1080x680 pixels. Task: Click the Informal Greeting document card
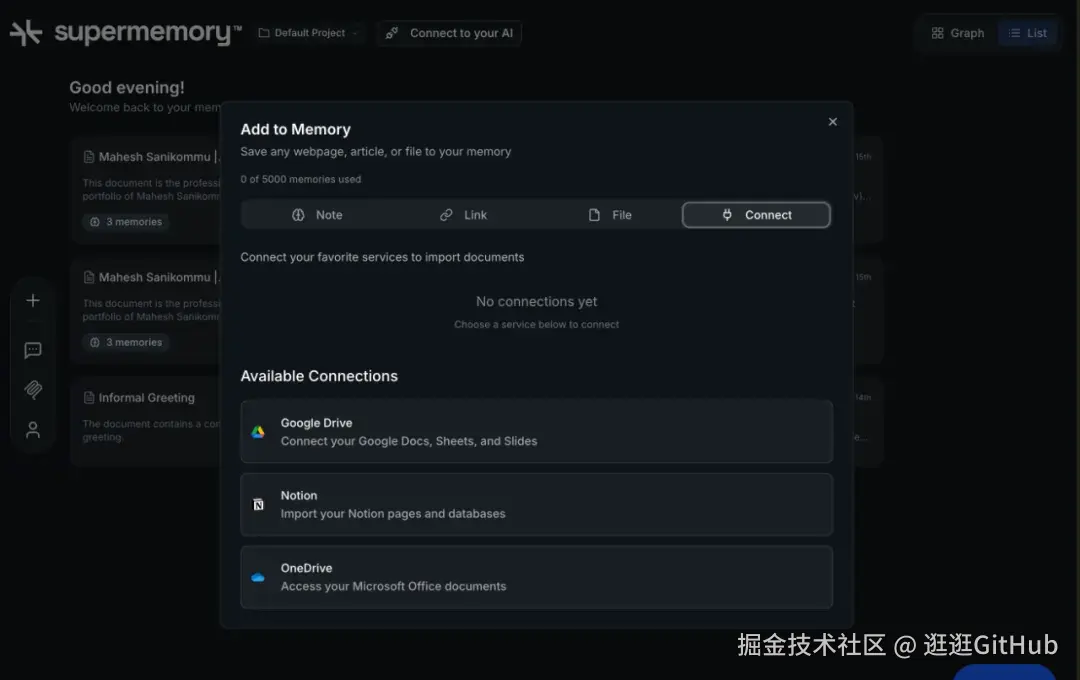pyautogui.click(x=145, y=422)
